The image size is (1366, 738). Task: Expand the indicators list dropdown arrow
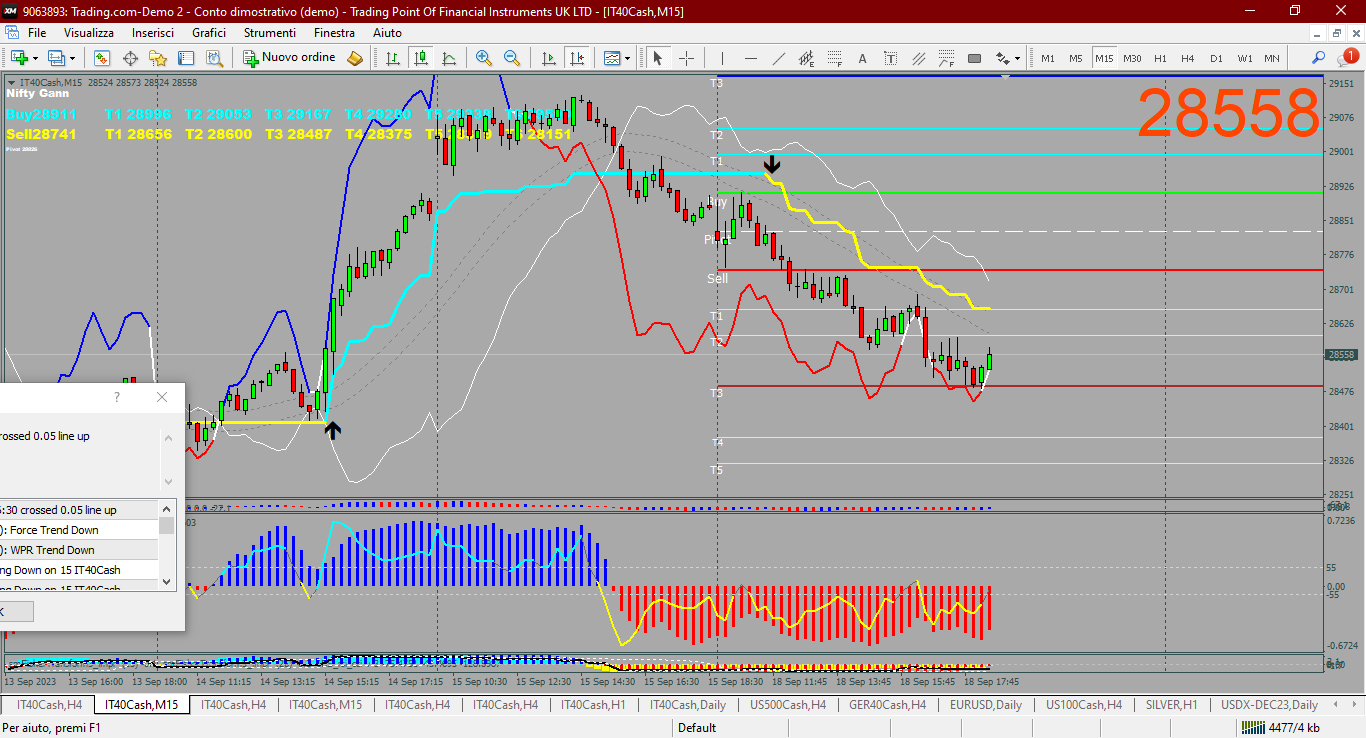(x=628, y=58)
